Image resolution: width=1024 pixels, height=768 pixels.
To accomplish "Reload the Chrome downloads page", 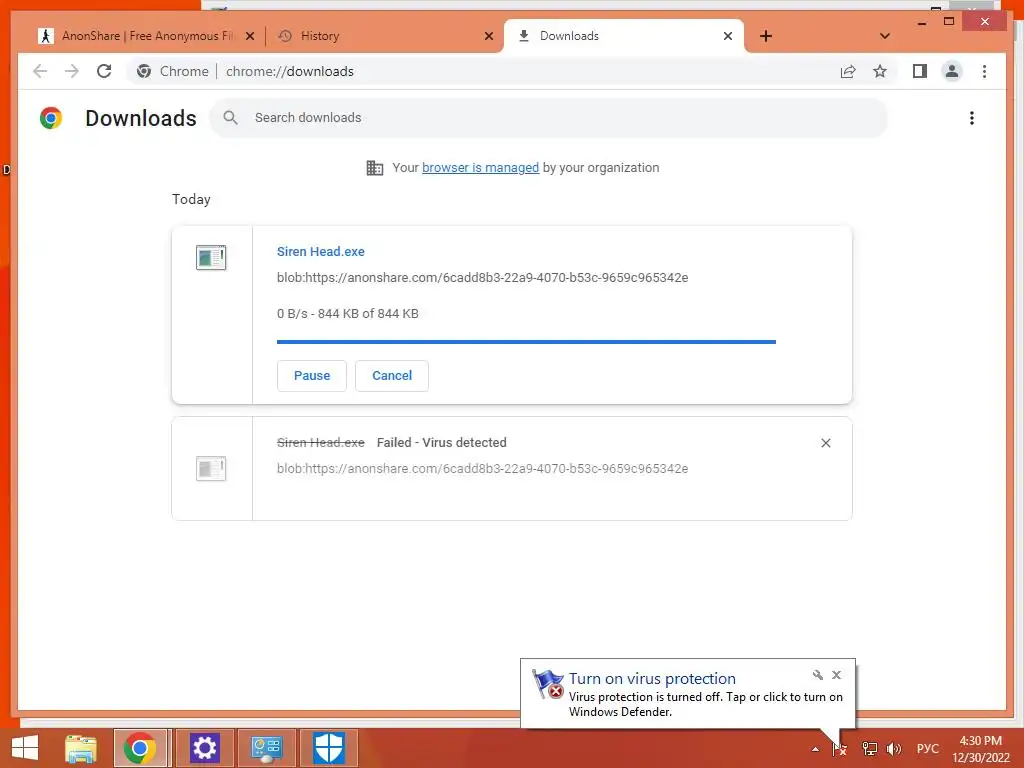I will pos(104,71).
